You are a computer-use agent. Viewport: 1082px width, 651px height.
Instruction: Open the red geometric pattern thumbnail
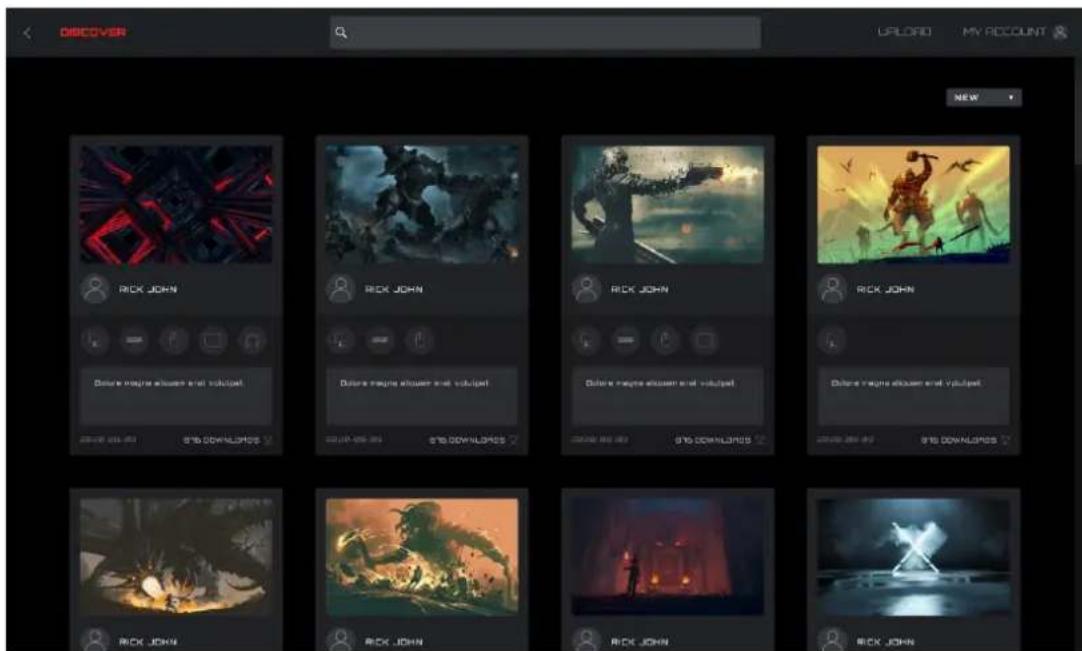(x=176, y=204)
